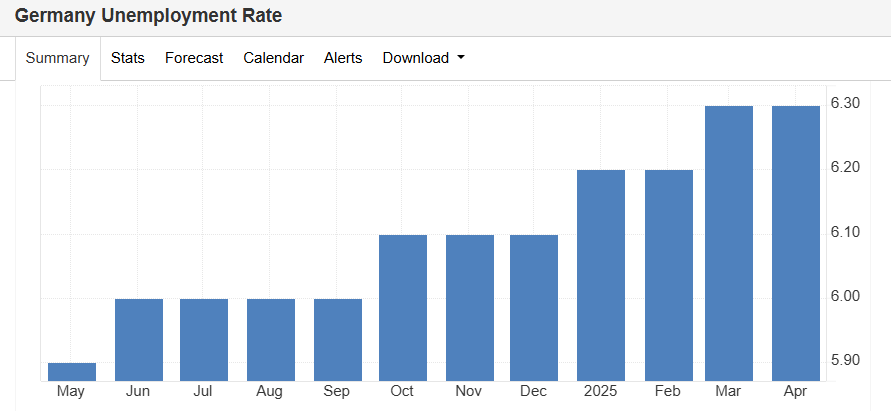Screen dimensions: 891x411
Task: Select the Dec data bar
Action: 534,308
